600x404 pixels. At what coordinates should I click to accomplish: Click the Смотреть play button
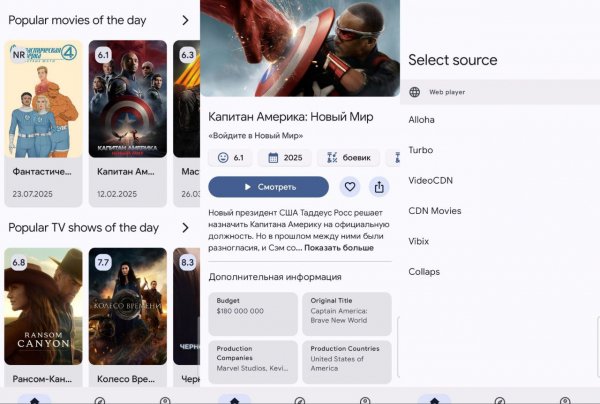pyautogui.click(x=268, y=187)
